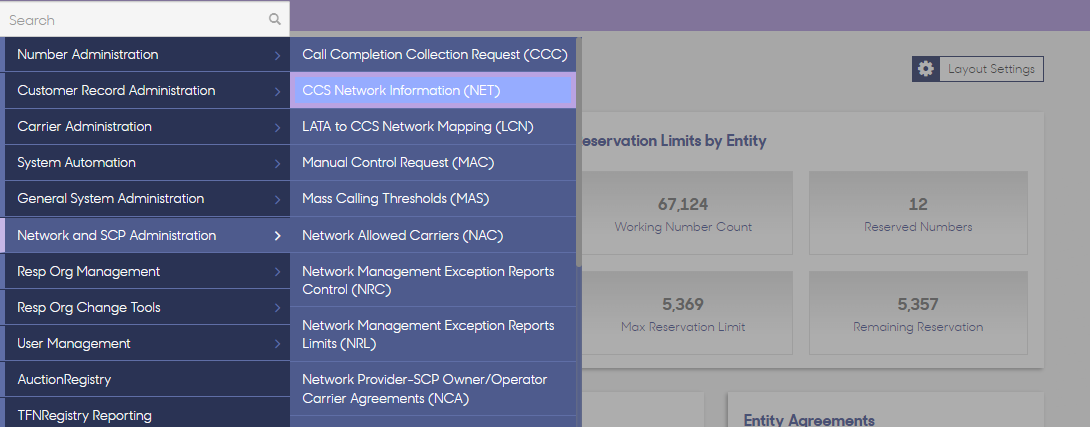Viewport: 1090px width, 427px height.
Task: Choose Network Allowed Carriers (NAC)
Action: coord(433,235)
